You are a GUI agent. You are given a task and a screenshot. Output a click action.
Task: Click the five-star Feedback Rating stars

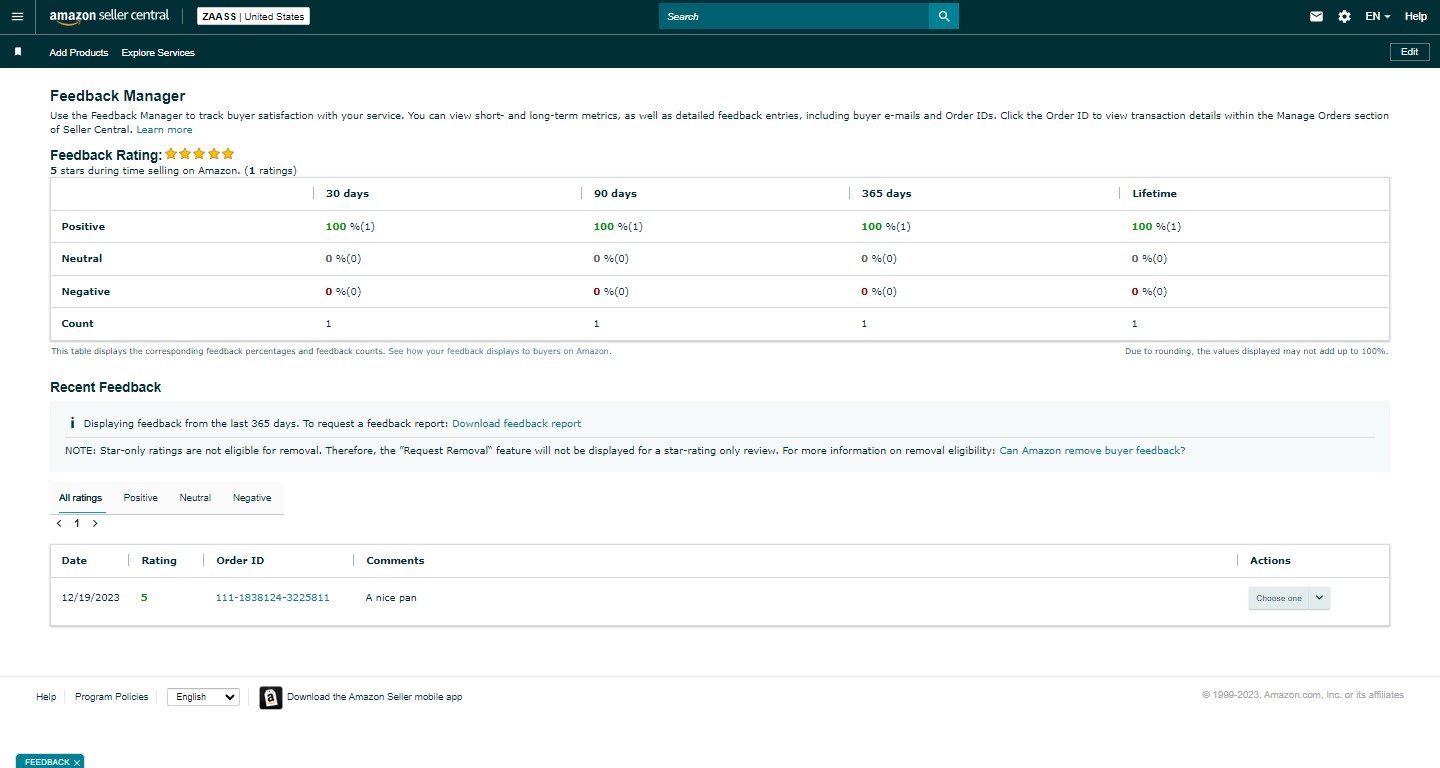click(x=200, y=154)
